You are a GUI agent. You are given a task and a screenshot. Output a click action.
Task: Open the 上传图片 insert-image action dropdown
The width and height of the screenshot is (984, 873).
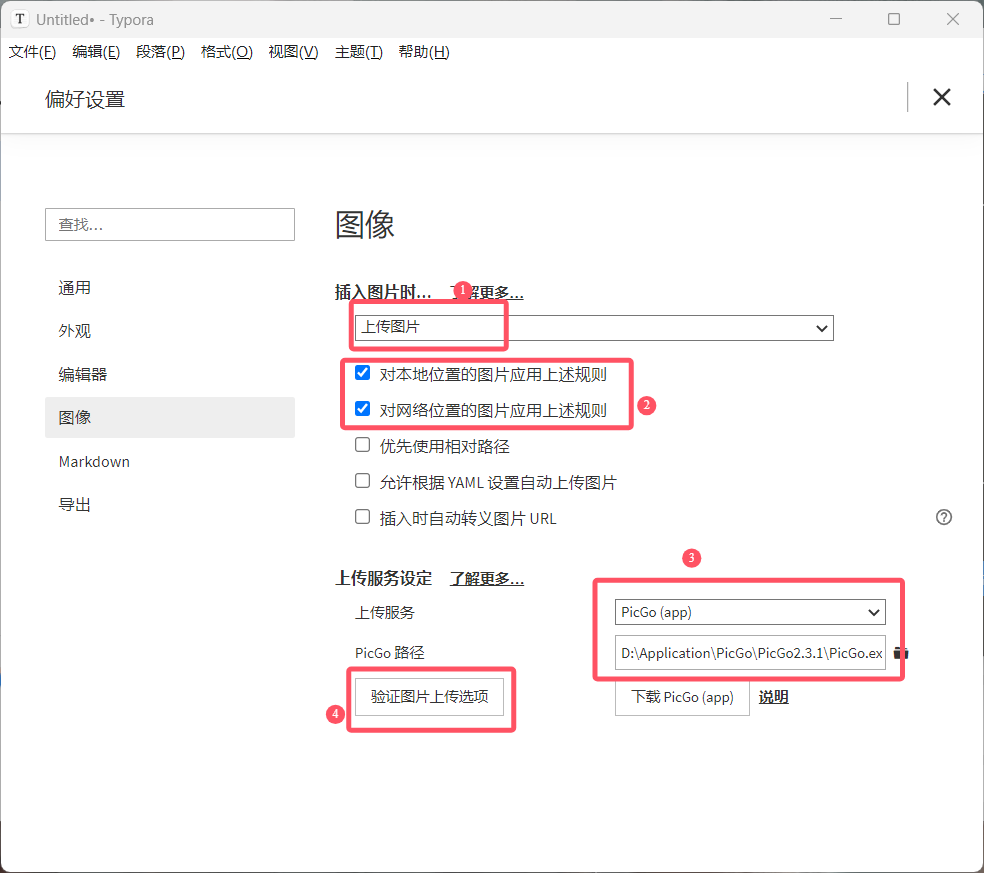click(594, 328)
